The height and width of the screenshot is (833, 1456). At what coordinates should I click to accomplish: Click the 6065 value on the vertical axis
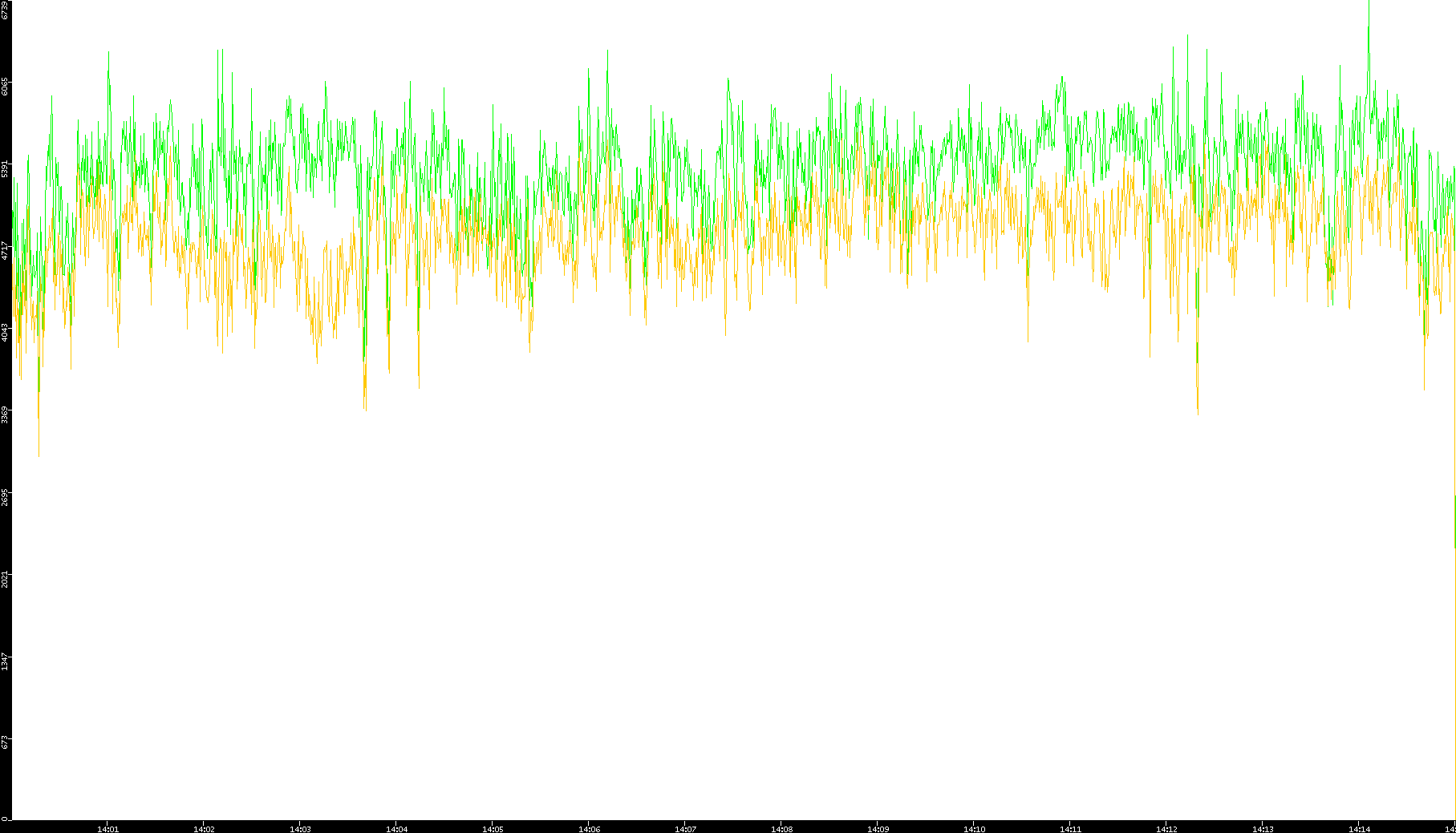6,87
